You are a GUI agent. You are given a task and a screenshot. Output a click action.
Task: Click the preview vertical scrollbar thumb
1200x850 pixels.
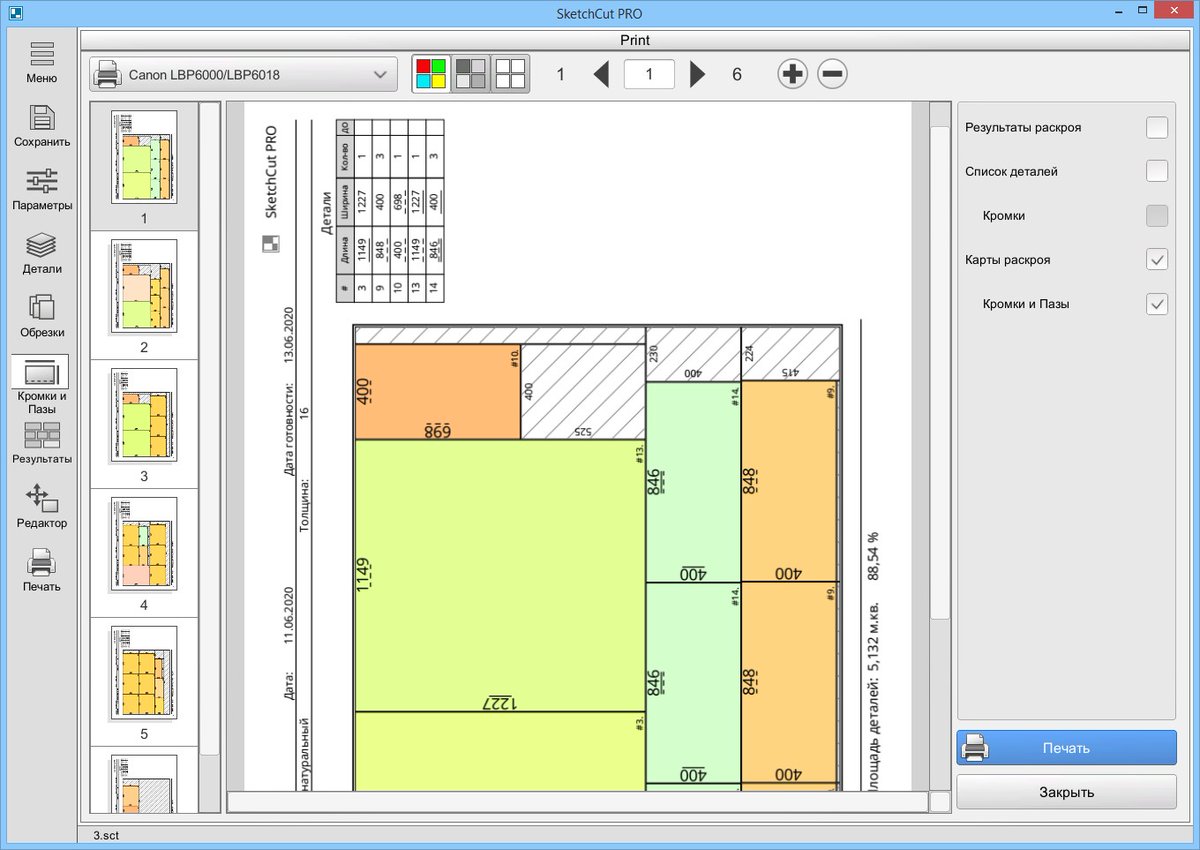[940, 370]
